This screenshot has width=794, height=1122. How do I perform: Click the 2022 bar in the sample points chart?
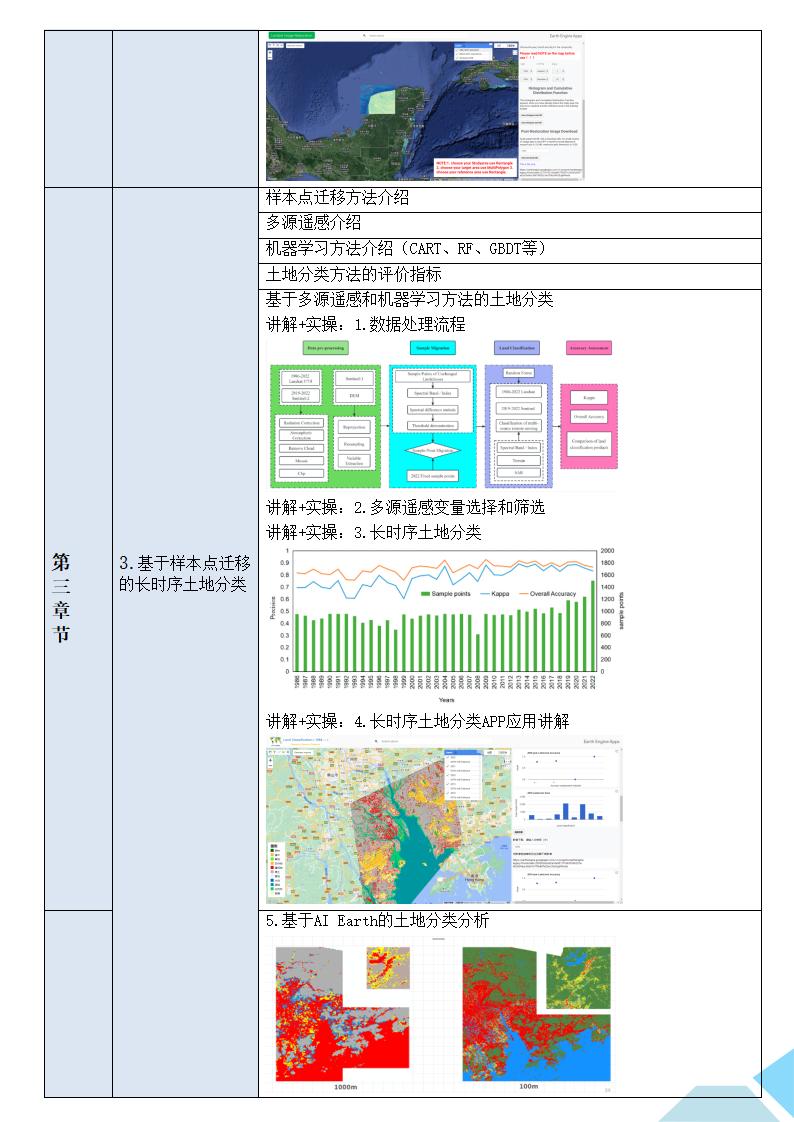(592, 625)
